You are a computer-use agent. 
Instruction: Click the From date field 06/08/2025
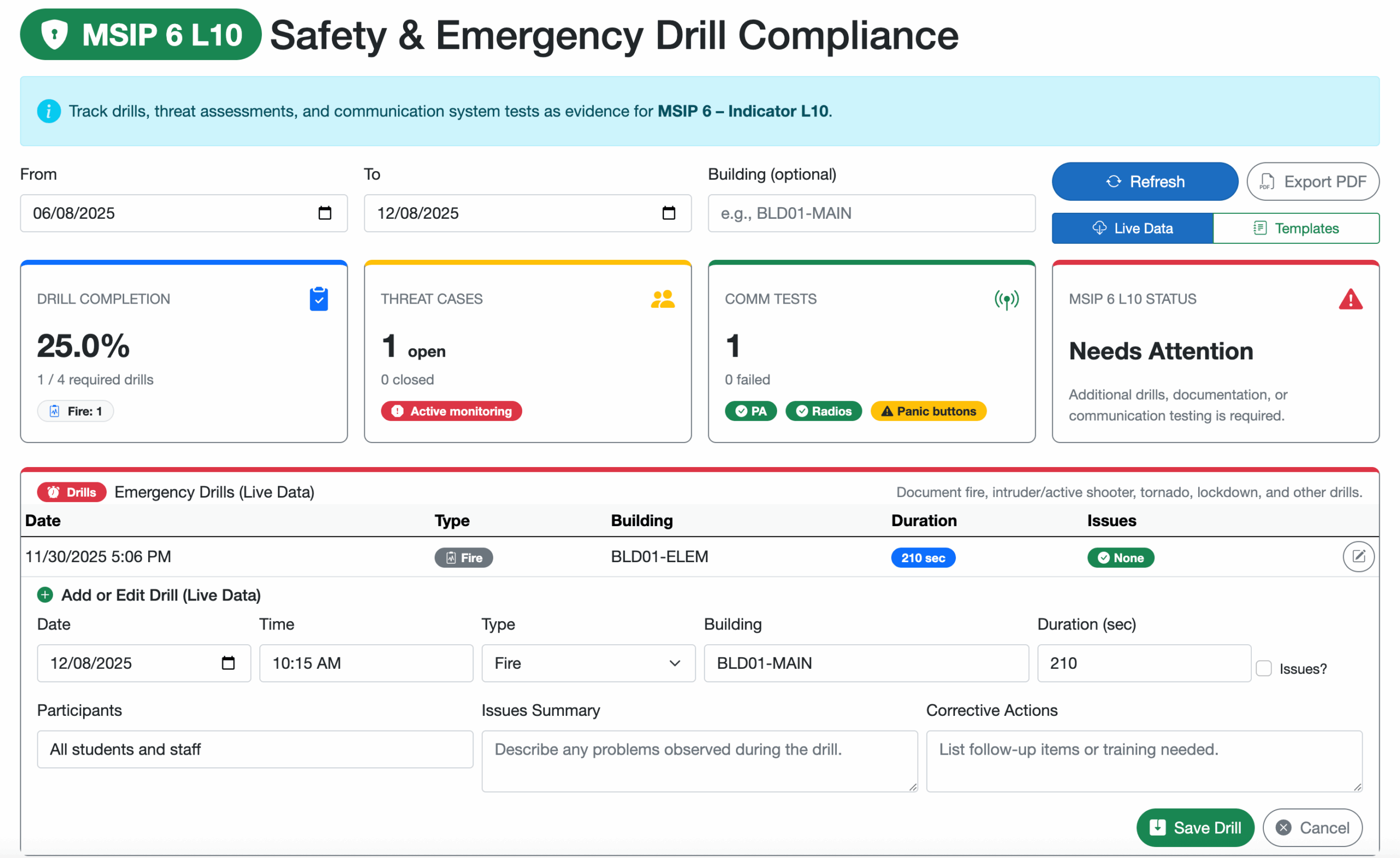tap(184, 213)
